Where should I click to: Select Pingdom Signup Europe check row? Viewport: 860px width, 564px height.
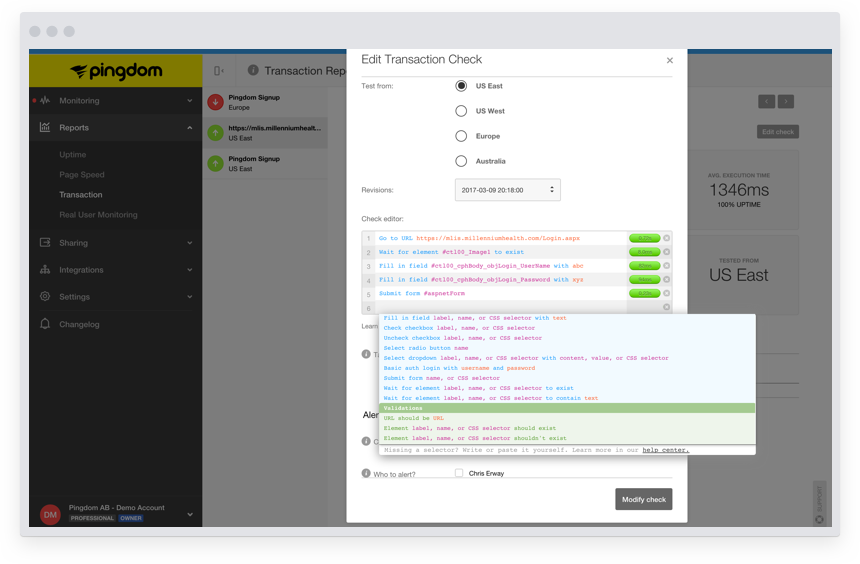[265, 102]
